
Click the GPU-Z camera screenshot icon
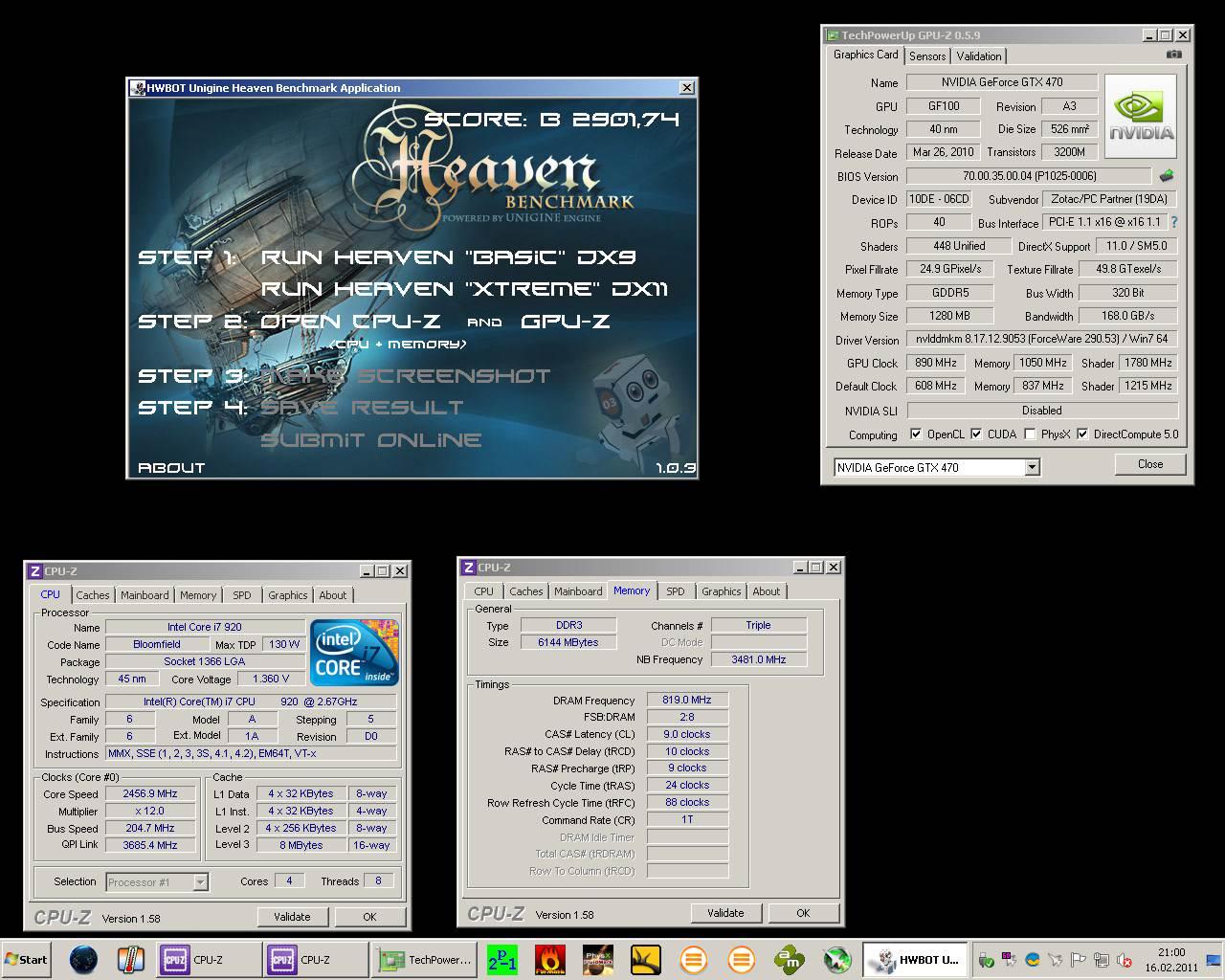[1173, 55]
